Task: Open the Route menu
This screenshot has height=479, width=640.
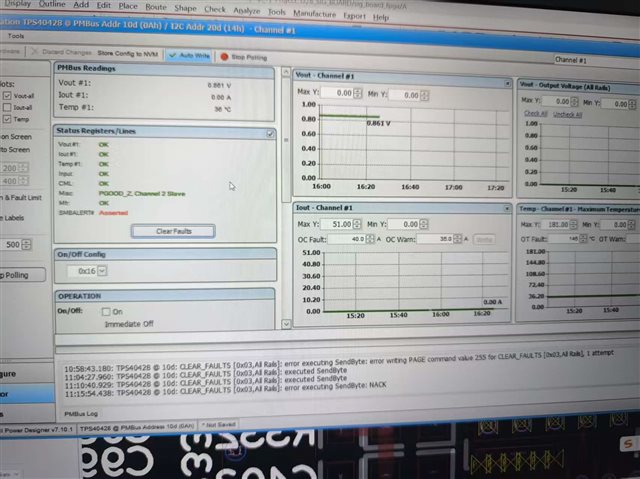Action: [x=156, y=7]
